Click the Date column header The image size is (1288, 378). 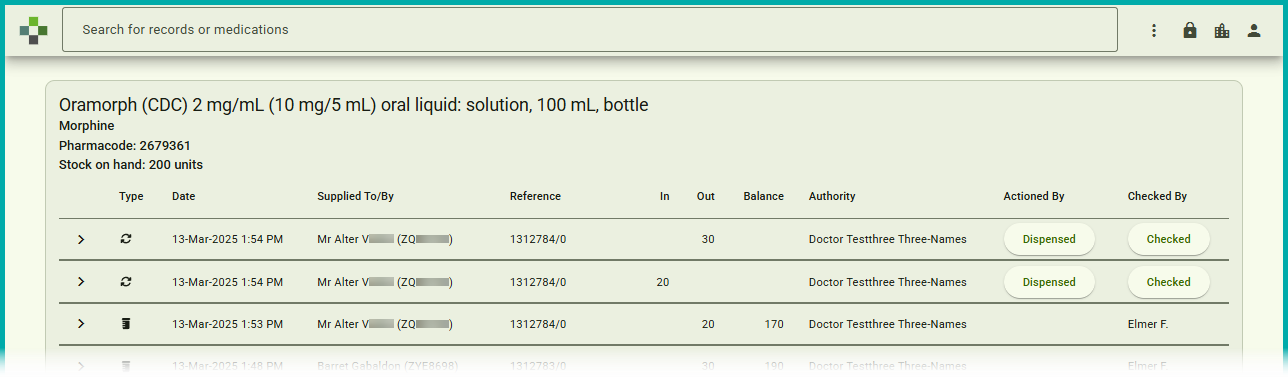tap(184, 196)
